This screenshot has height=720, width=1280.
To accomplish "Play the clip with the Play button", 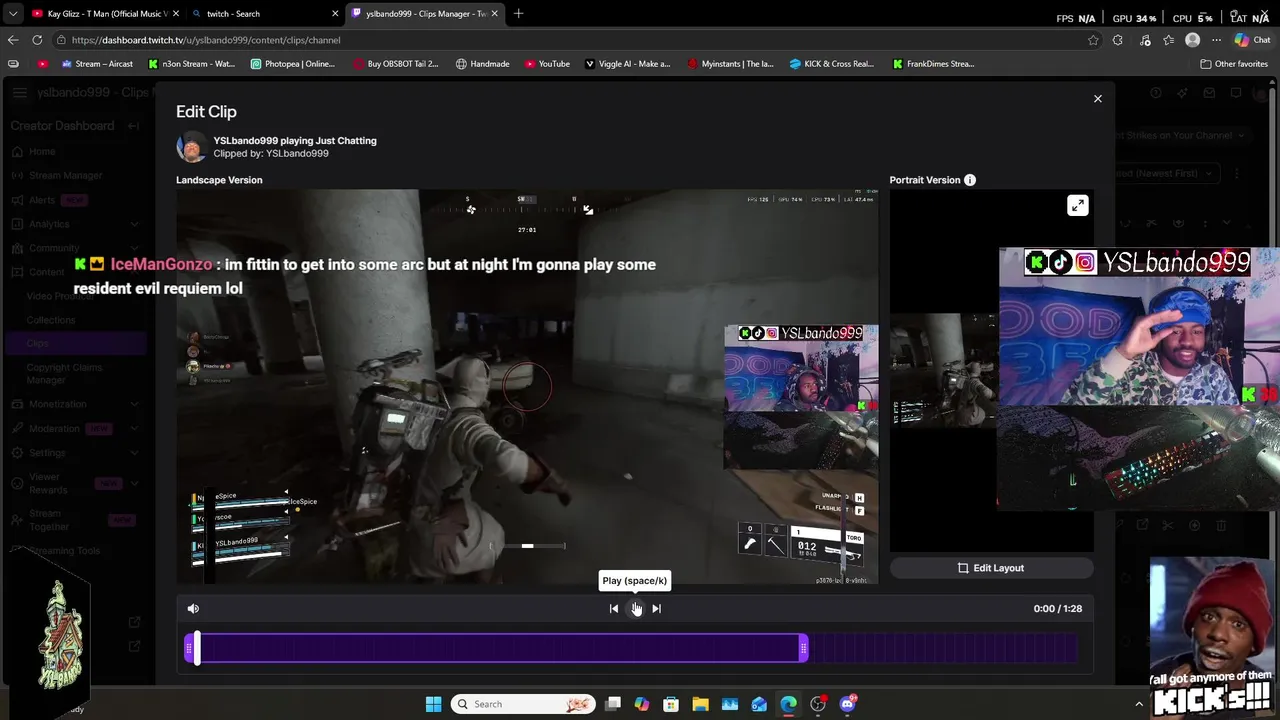I will click(635, 608).
